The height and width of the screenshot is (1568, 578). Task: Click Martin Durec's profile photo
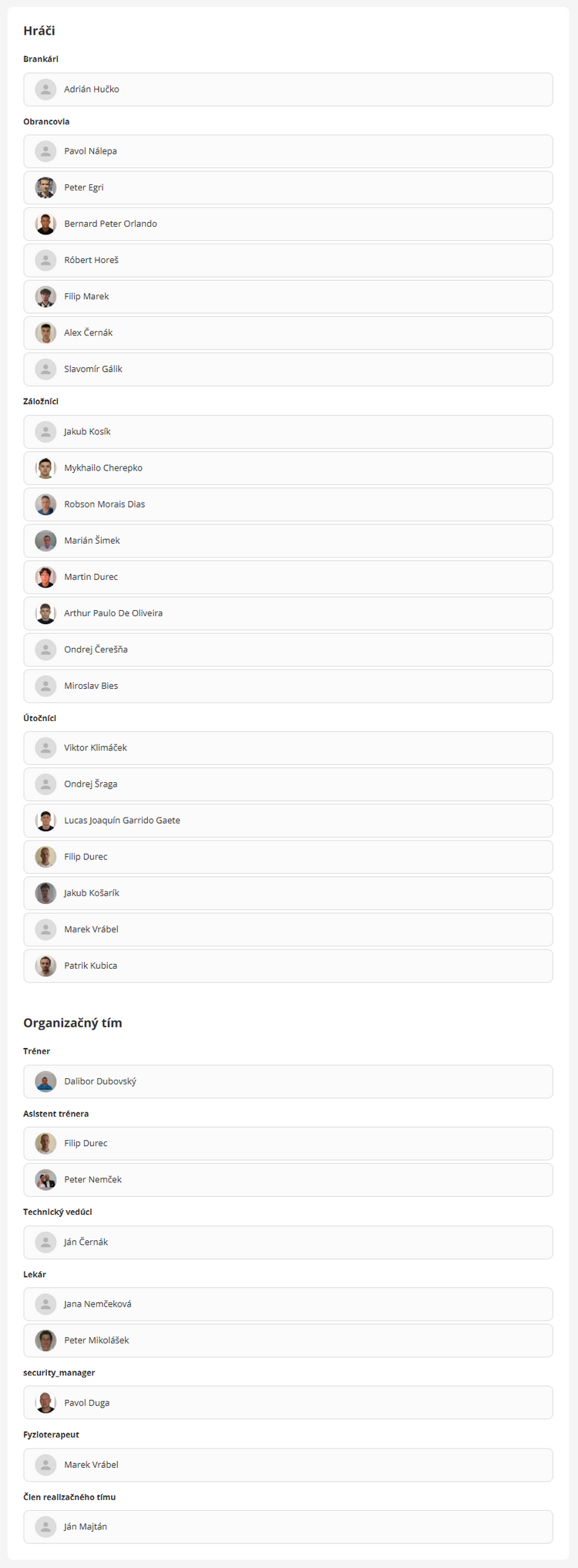coord(45,577)
